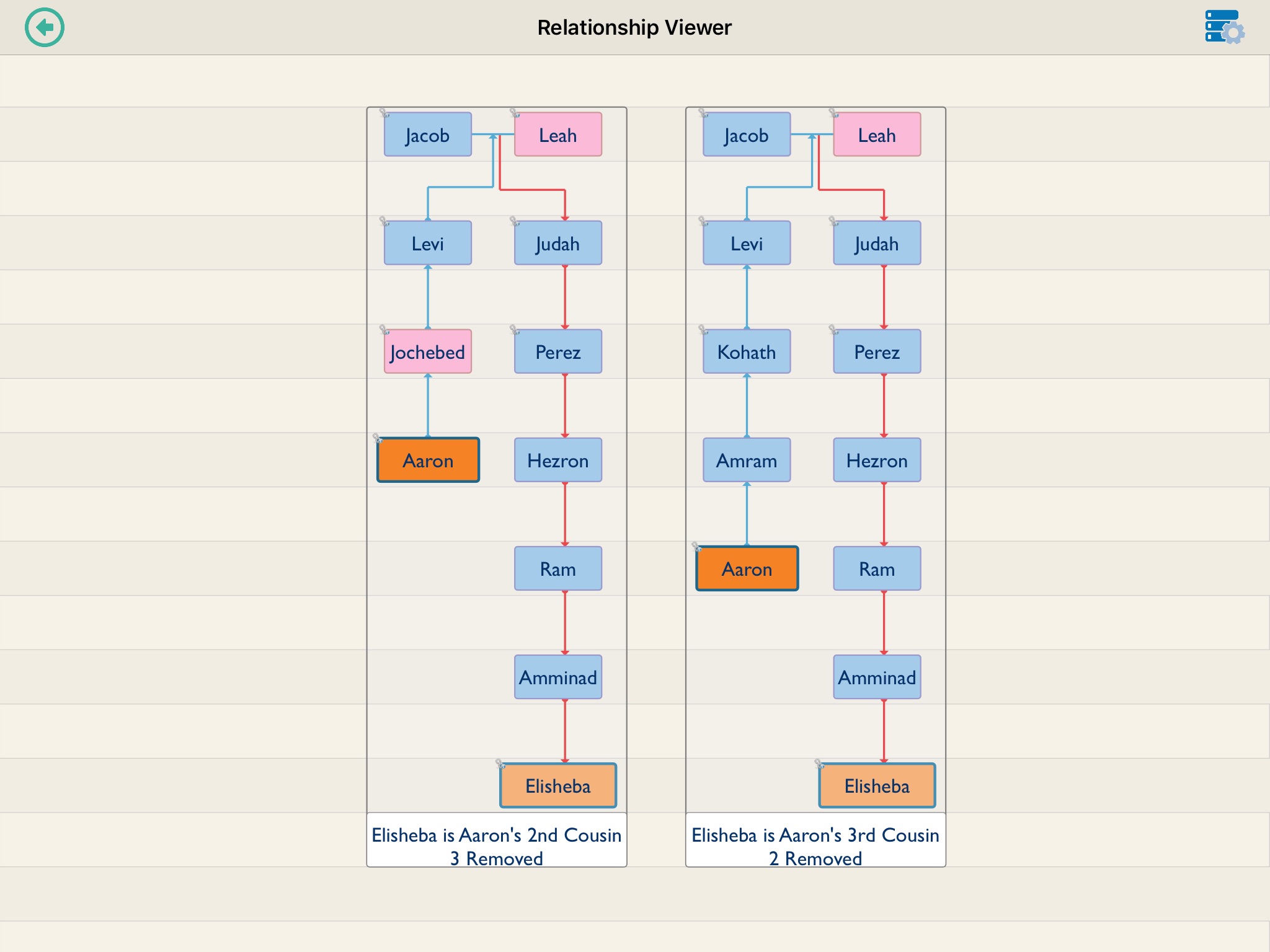The height and width of the screenshot is (952, 1270).
Task: Click Perez node in left diagram
Action: (x=557, y=351)
